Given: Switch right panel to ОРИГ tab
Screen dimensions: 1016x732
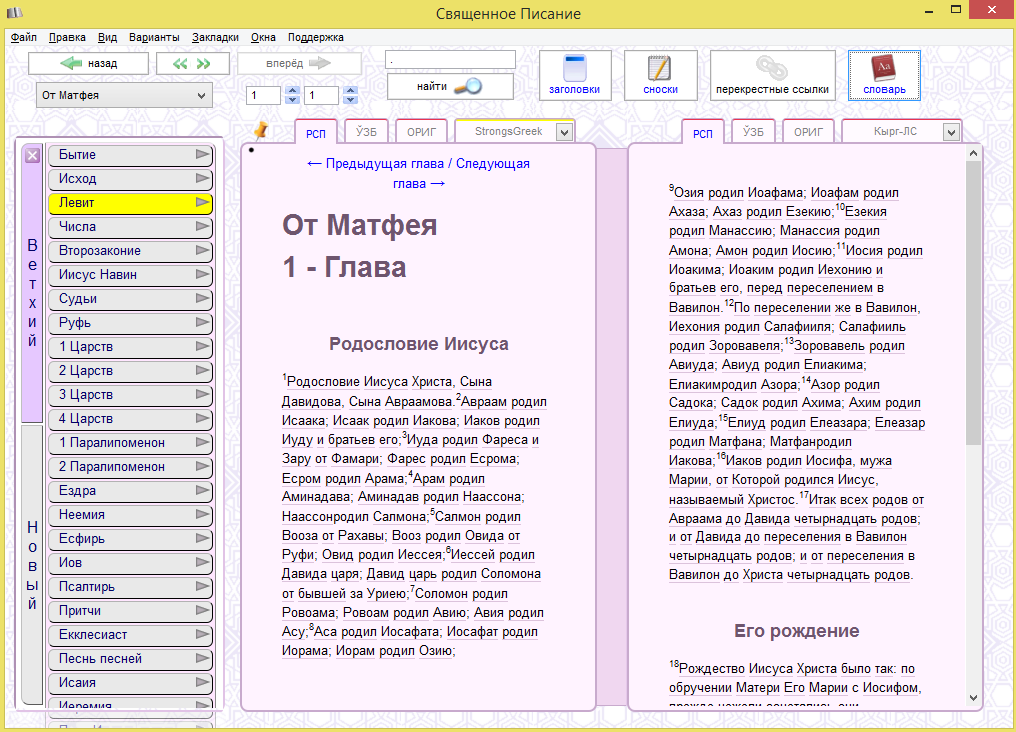Looking at the screenshot, I should (808, 132).
